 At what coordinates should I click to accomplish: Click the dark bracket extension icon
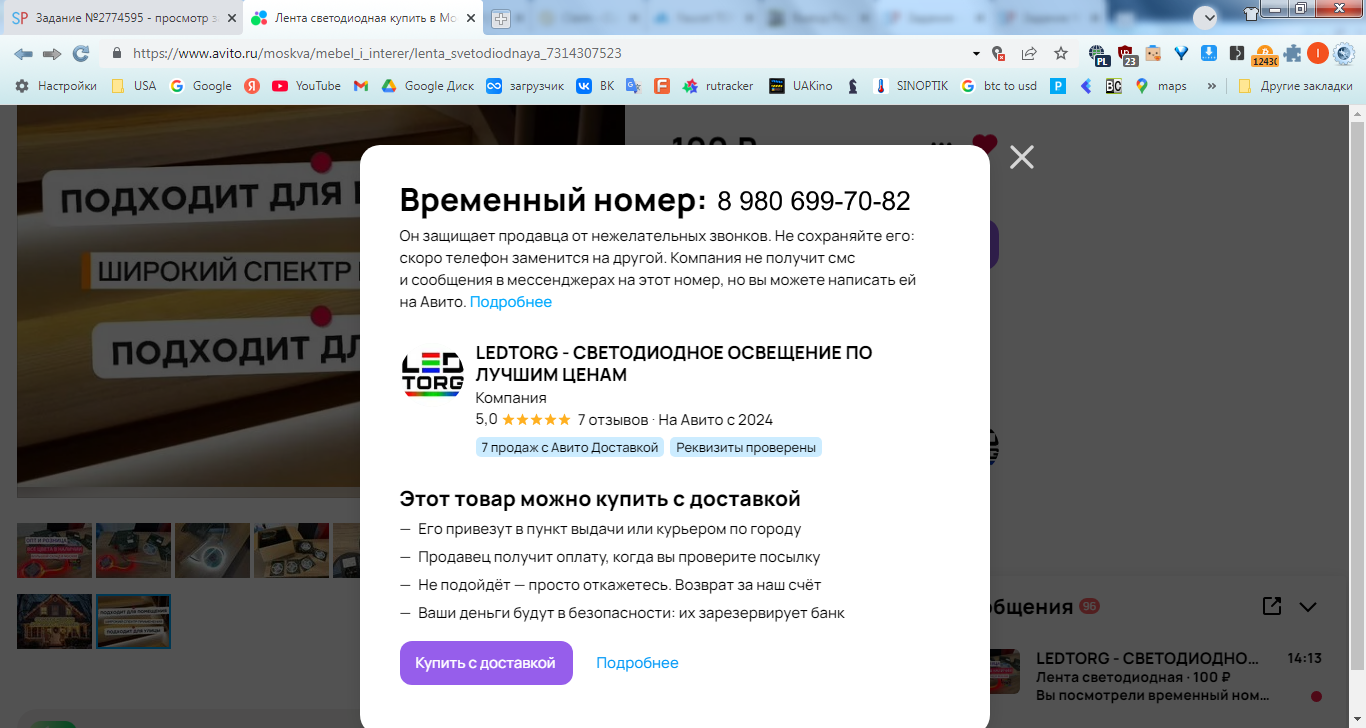pyautogui.click(x=1237, y=53)
